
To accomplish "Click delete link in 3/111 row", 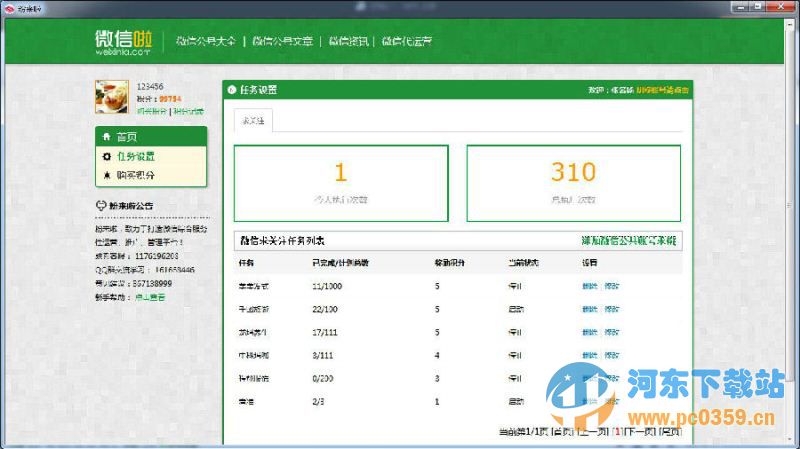I will tap(589, 355).
